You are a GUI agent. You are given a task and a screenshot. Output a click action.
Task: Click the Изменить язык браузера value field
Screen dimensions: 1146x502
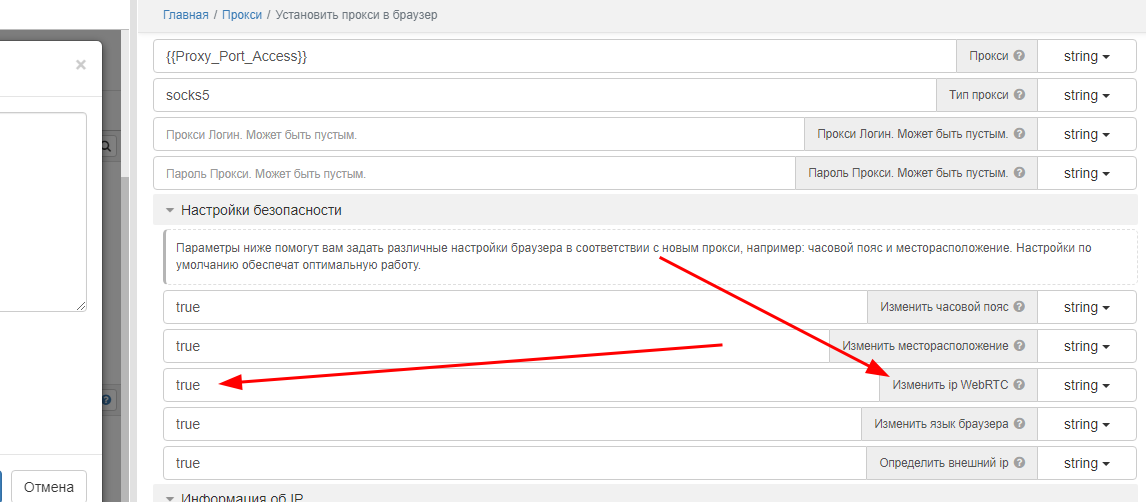(x=512, y=424)
